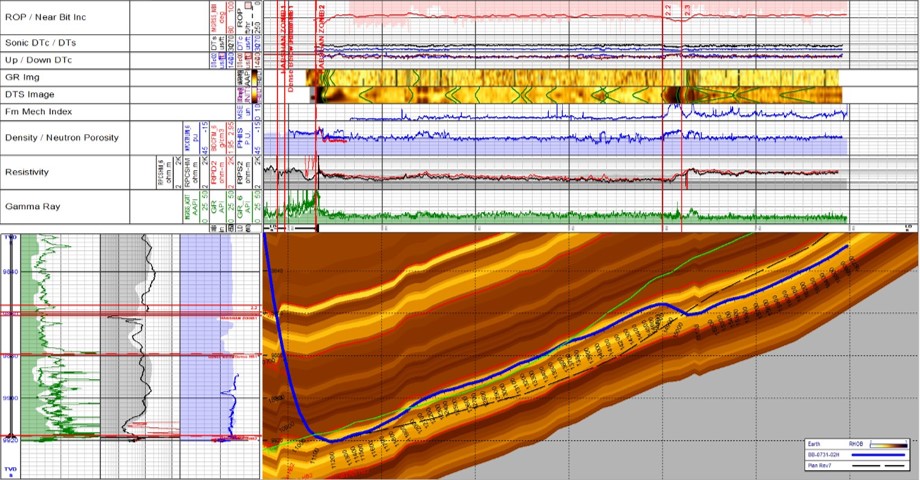Viewport: 920px width, 480px height.
Task: Click the PHIS curve header
Action: pyautogui.click(x=240, y=137)
